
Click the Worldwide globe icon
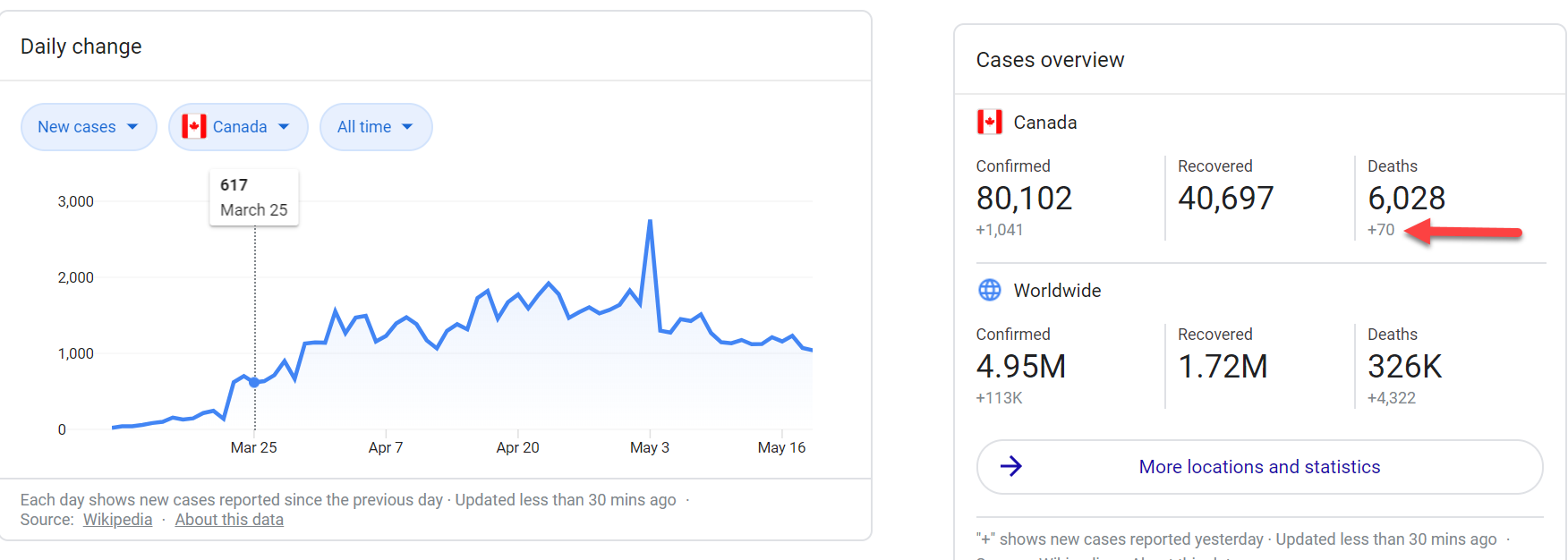[x=989, y=290]
